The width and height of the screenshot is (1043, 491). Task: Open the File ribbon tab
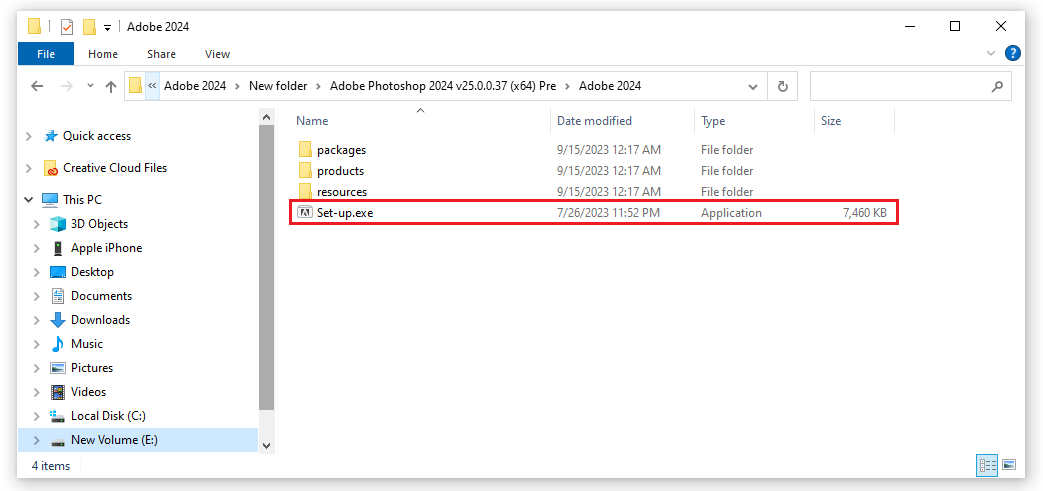coord(46,54)
